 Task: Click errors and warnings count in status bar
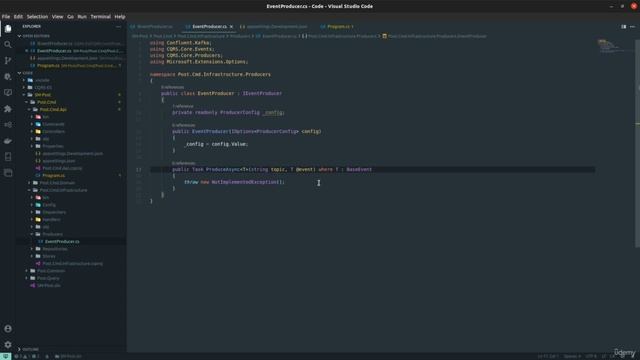click(x=27, y=356)
